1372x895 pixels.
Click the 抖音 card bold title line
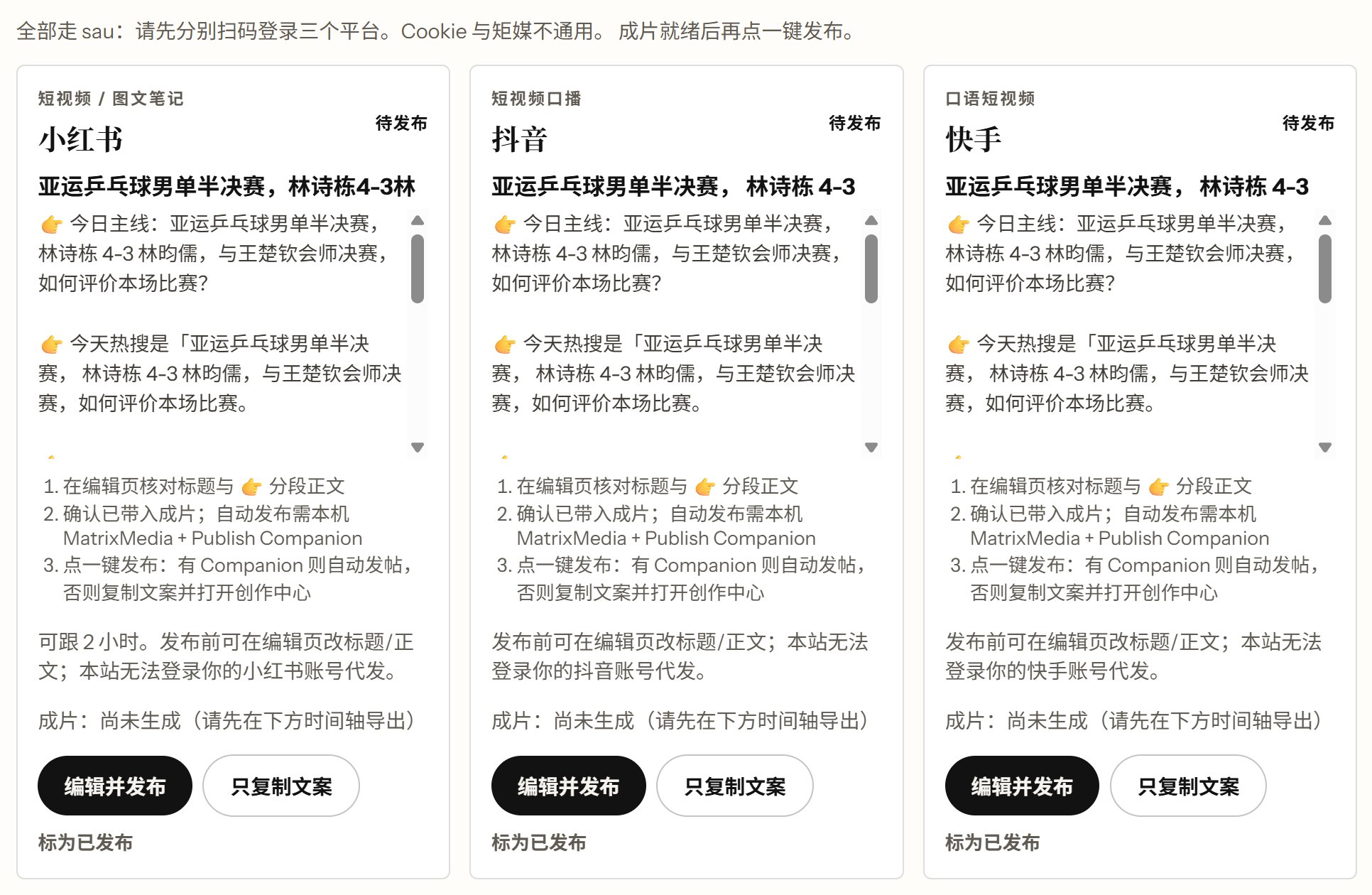[673, 186]
